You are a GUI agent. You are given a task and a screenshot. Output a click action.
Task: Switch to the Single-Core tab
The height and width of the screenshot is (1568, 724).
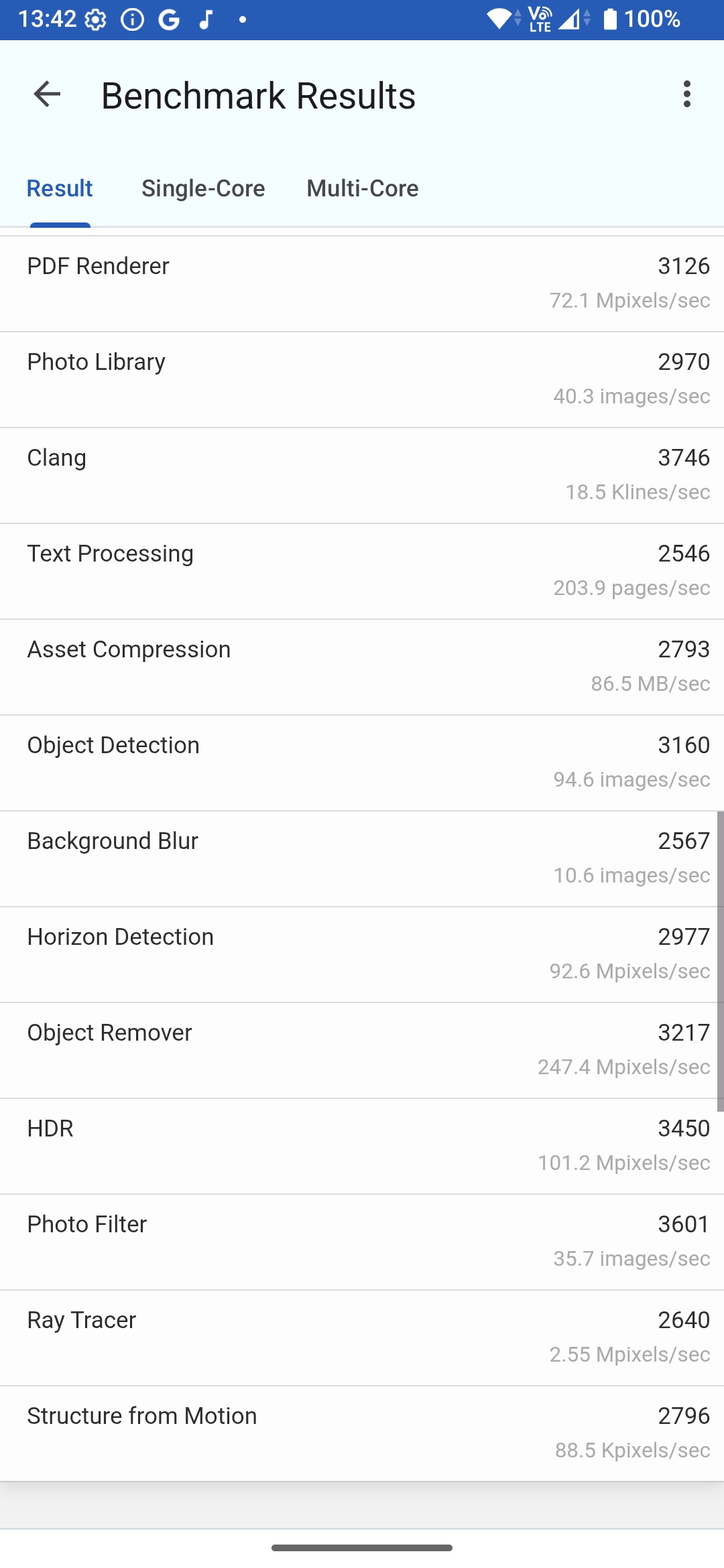(x=203, y=189)
